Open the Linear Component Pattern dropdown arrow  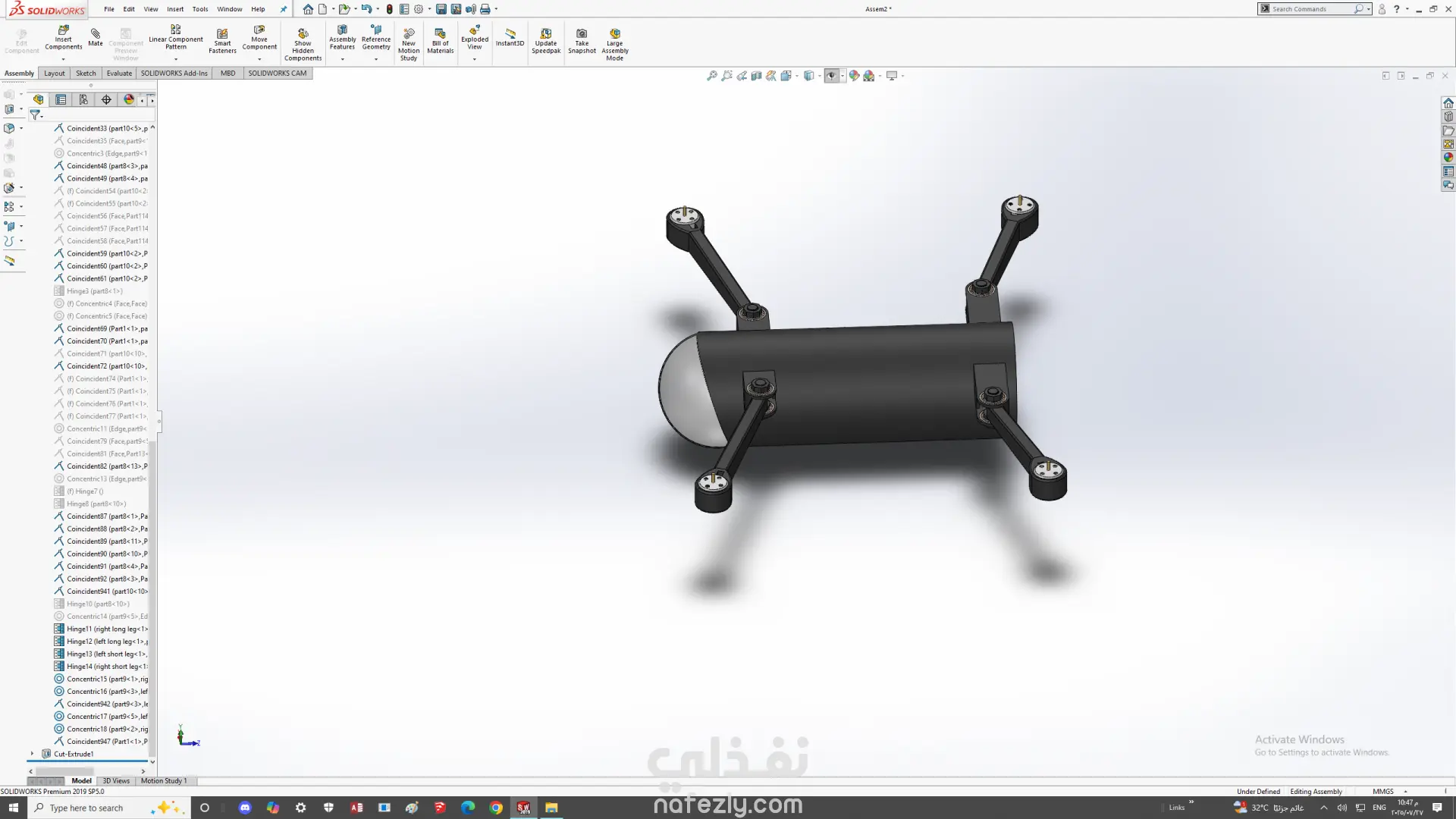click(x=176, y=58)
